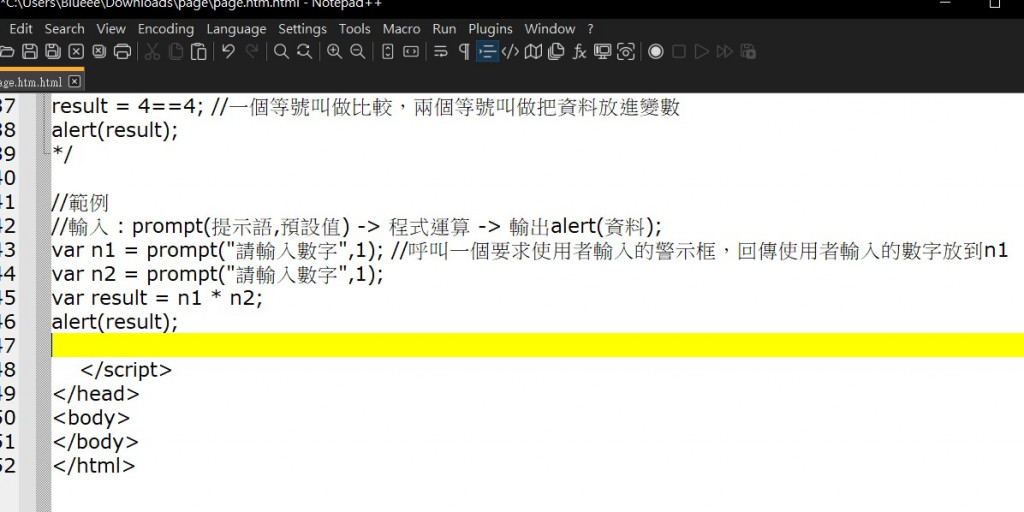Click the 'var result = n1 * n2;' line
This screenshot has width=1024, height=512.
pyautogui.click(x=157, y=298)
